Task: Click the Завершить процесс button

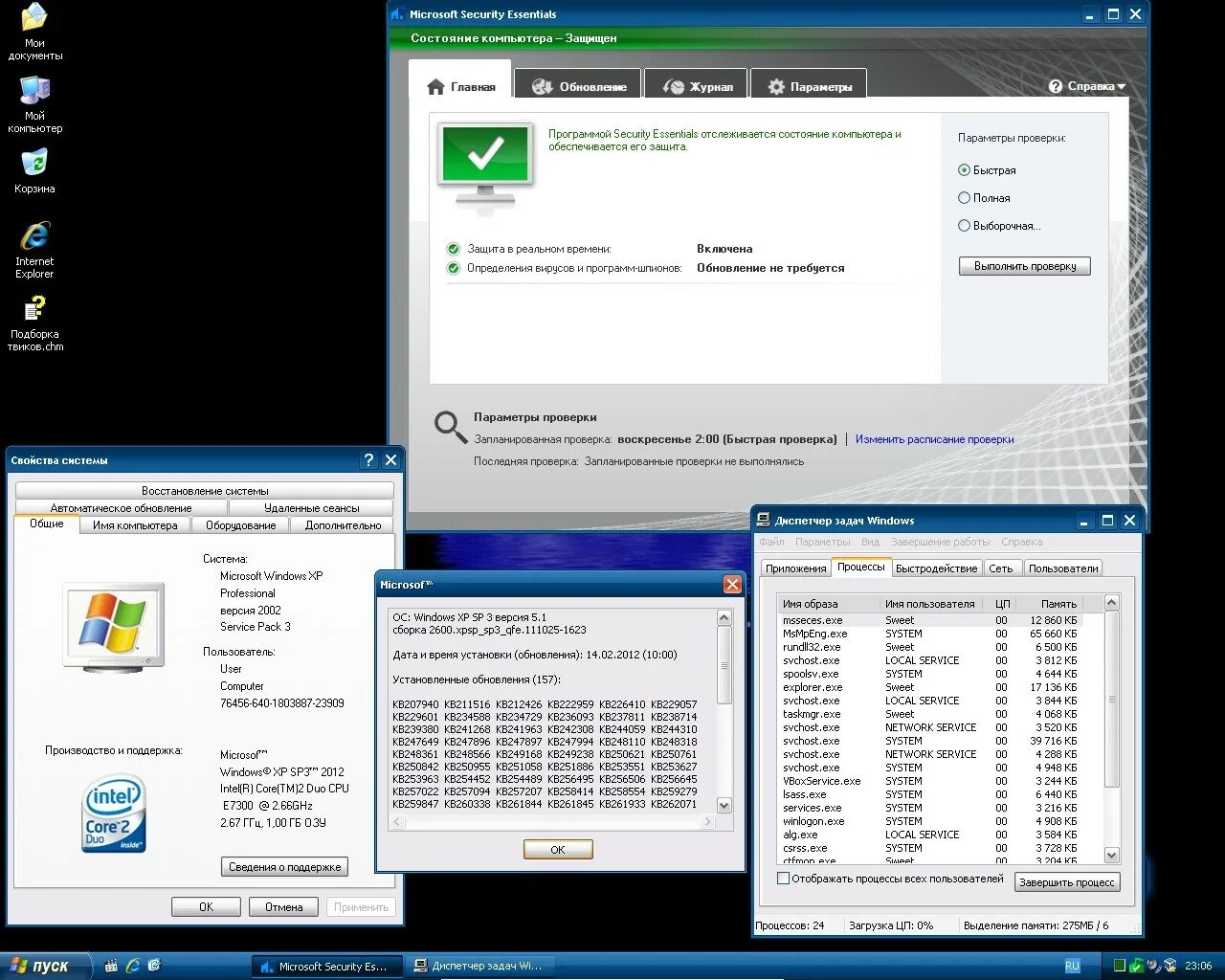Action: [x=1067, y=882]
